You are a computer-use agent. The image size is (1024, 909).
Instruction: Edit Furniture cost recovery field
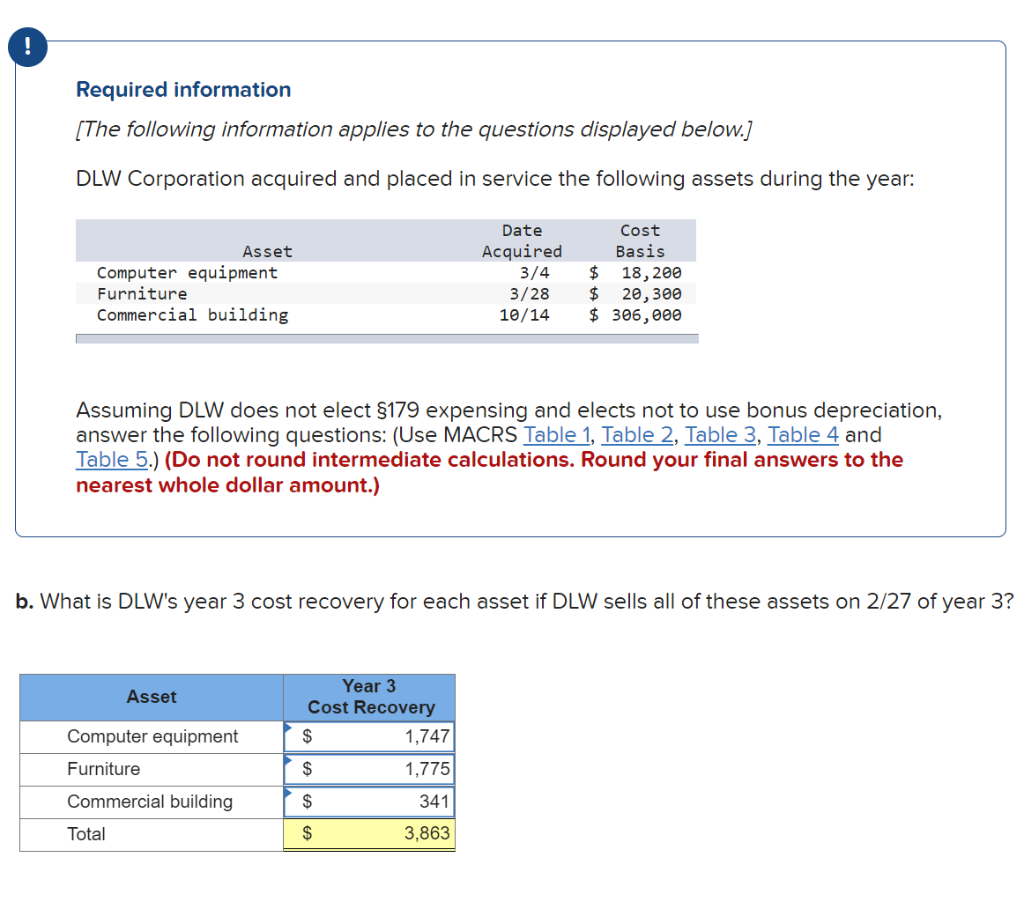pyautogui.click(x=370, y=769)
